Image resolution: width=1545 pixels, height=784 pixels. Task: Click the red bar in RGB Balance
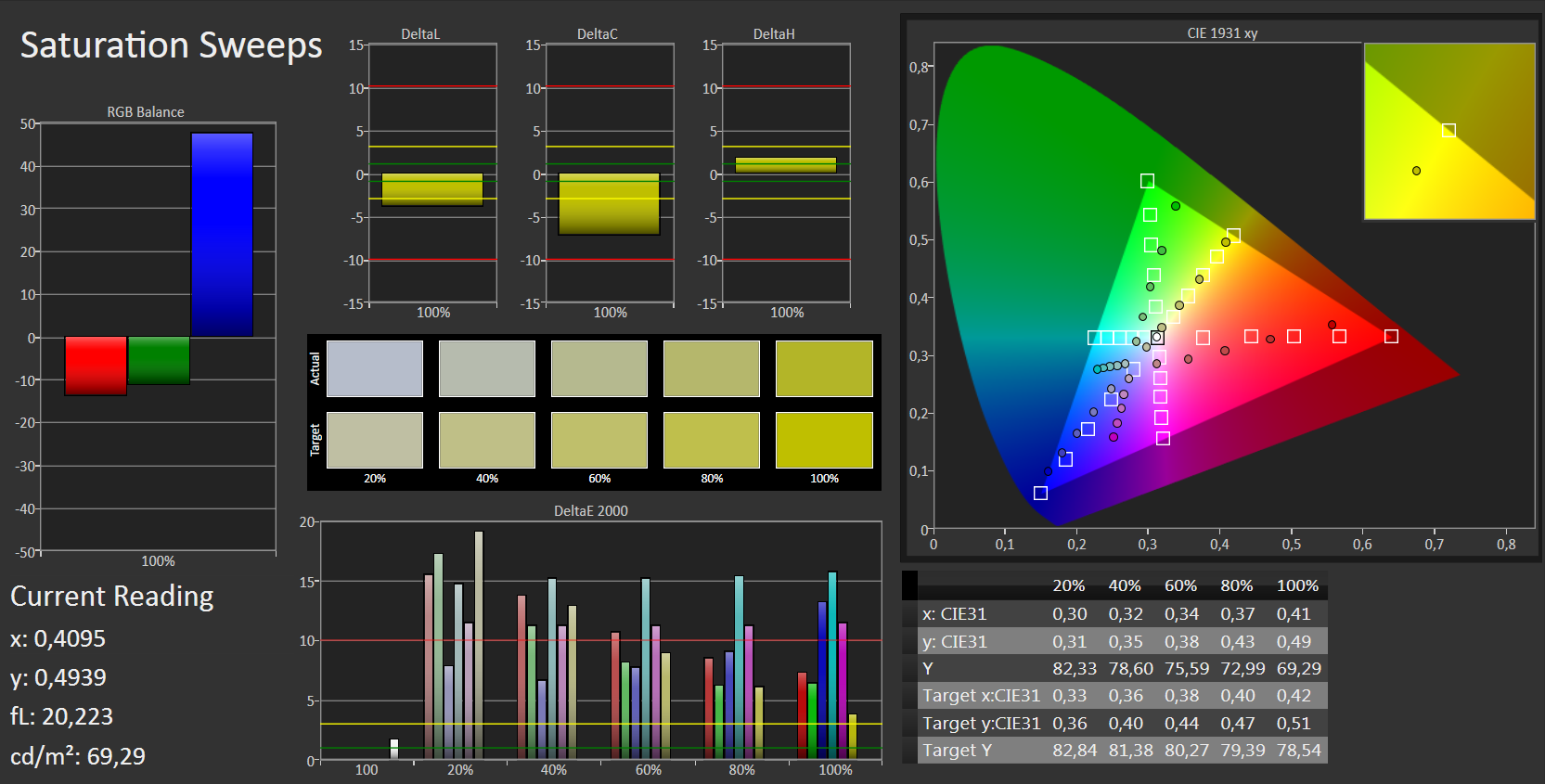tap(96, 366)
